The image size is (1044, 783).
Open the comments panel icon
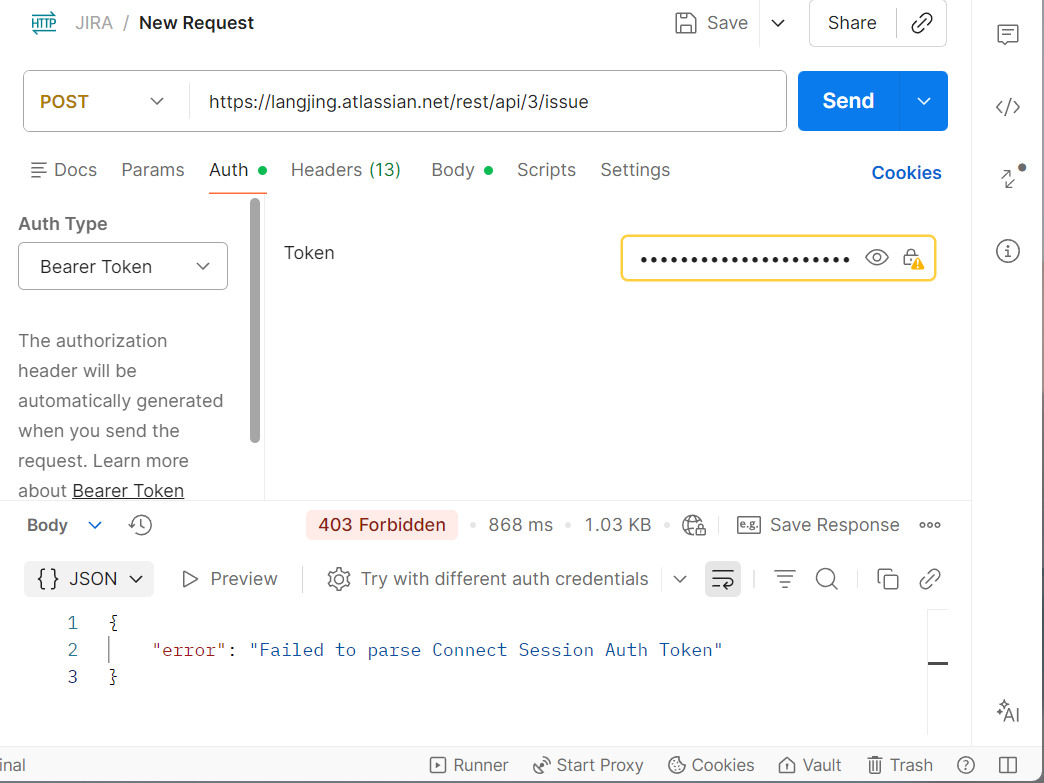[1007, 34]
